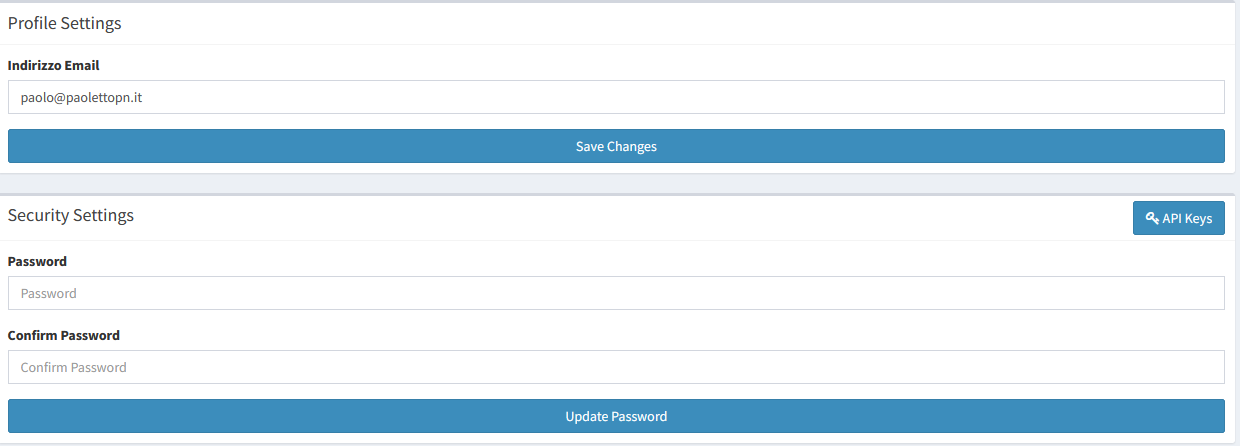The width and height of the screenshot is (1240, 446).
Task: Place cursor in paolo@paolettopn.it text
Action: 81,98
